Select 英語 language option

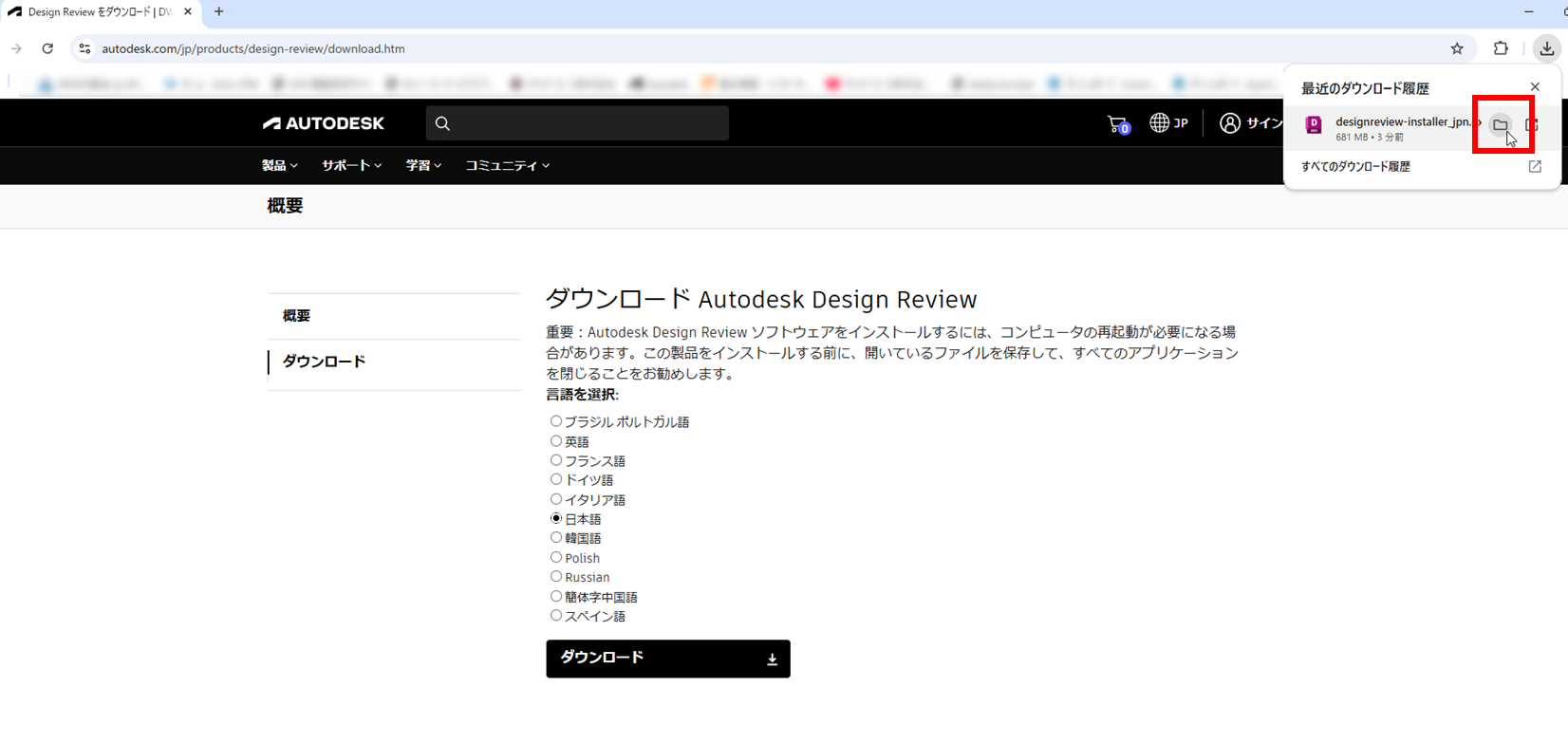pos(556,441)
